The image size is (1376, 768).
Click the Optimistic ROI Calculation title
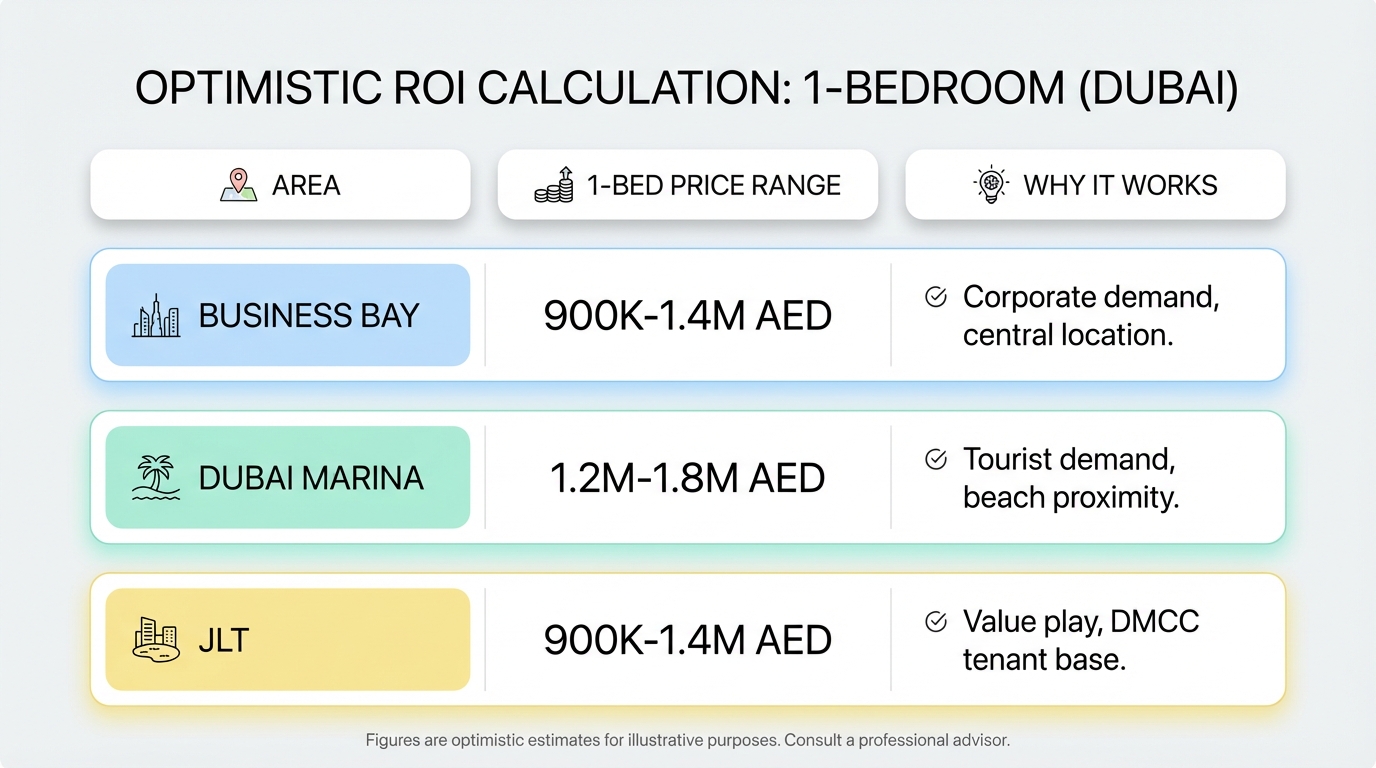(x=688, y=89)
